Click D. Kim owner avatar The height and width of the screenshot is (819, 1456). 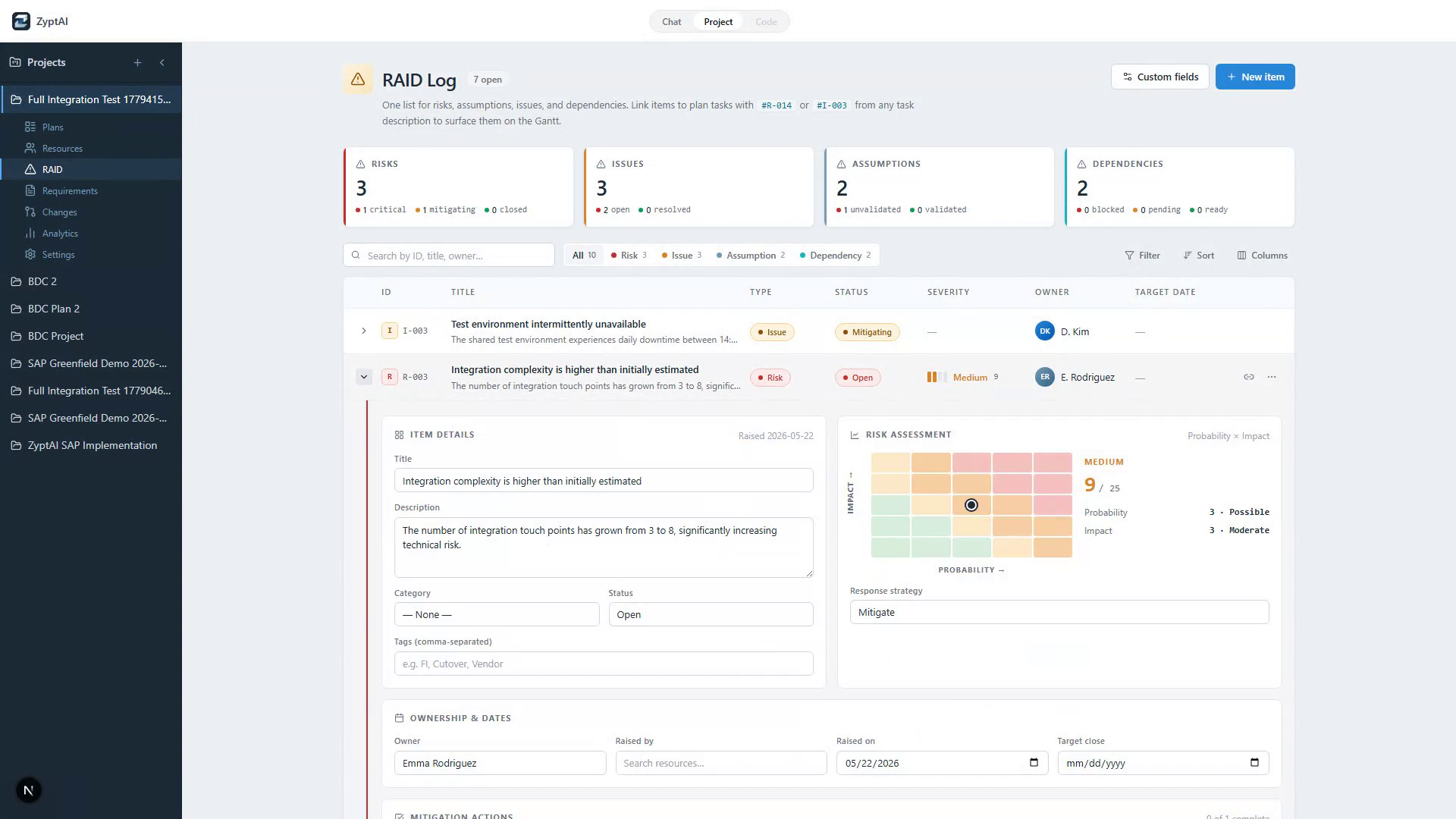coord(1044,331)
